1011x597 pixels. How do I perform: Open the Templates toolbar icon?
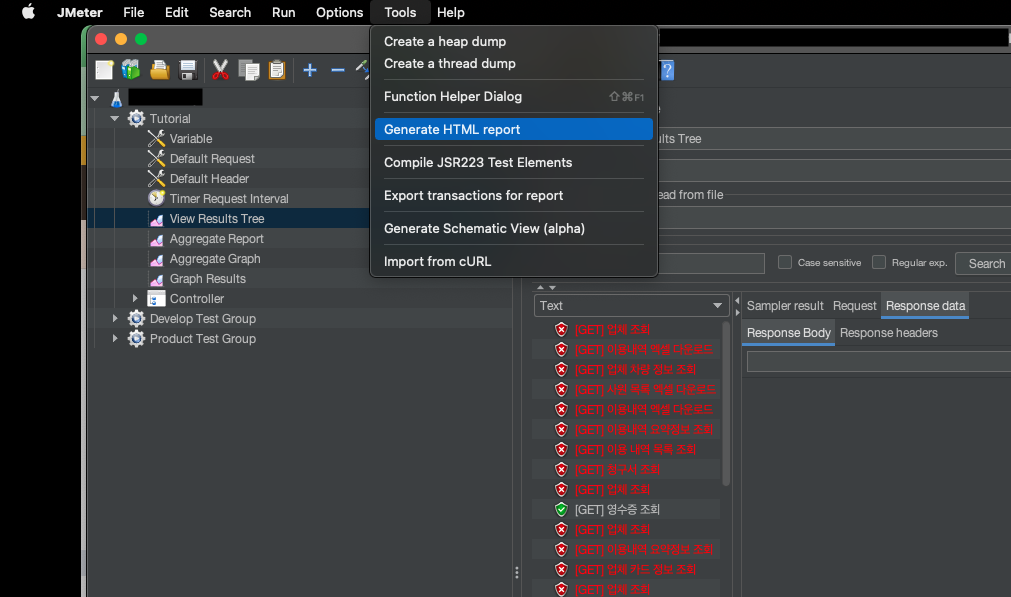pos(131,70)
